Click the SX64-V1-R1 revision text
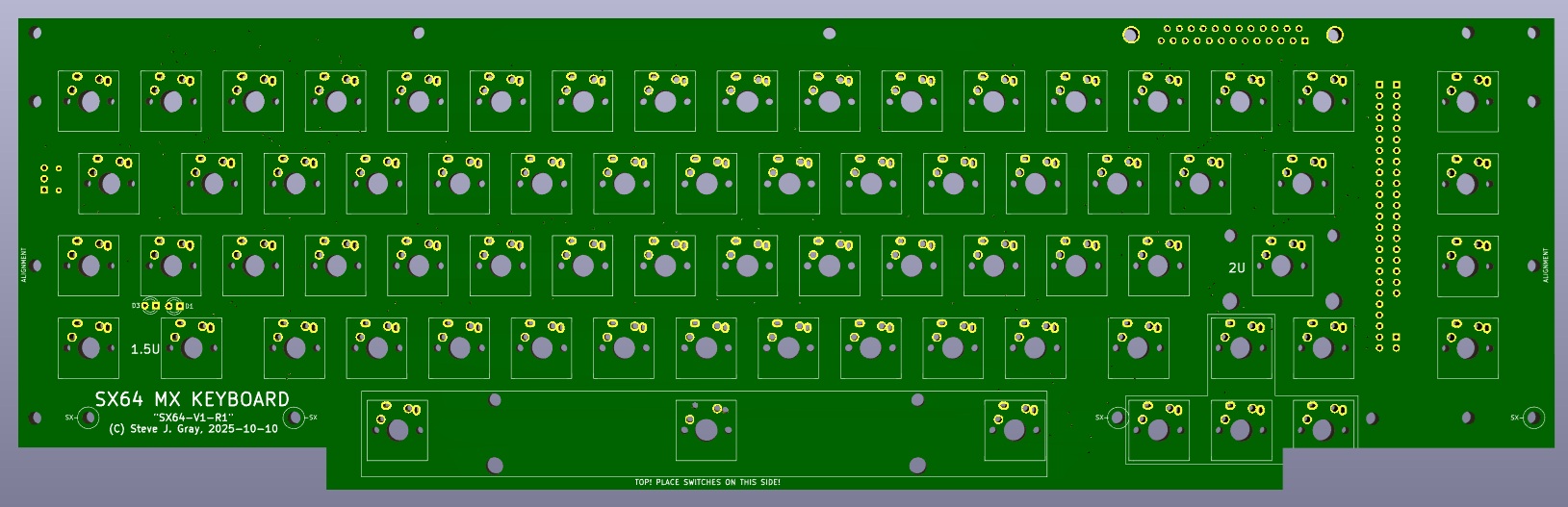 [x=193, y=418]
